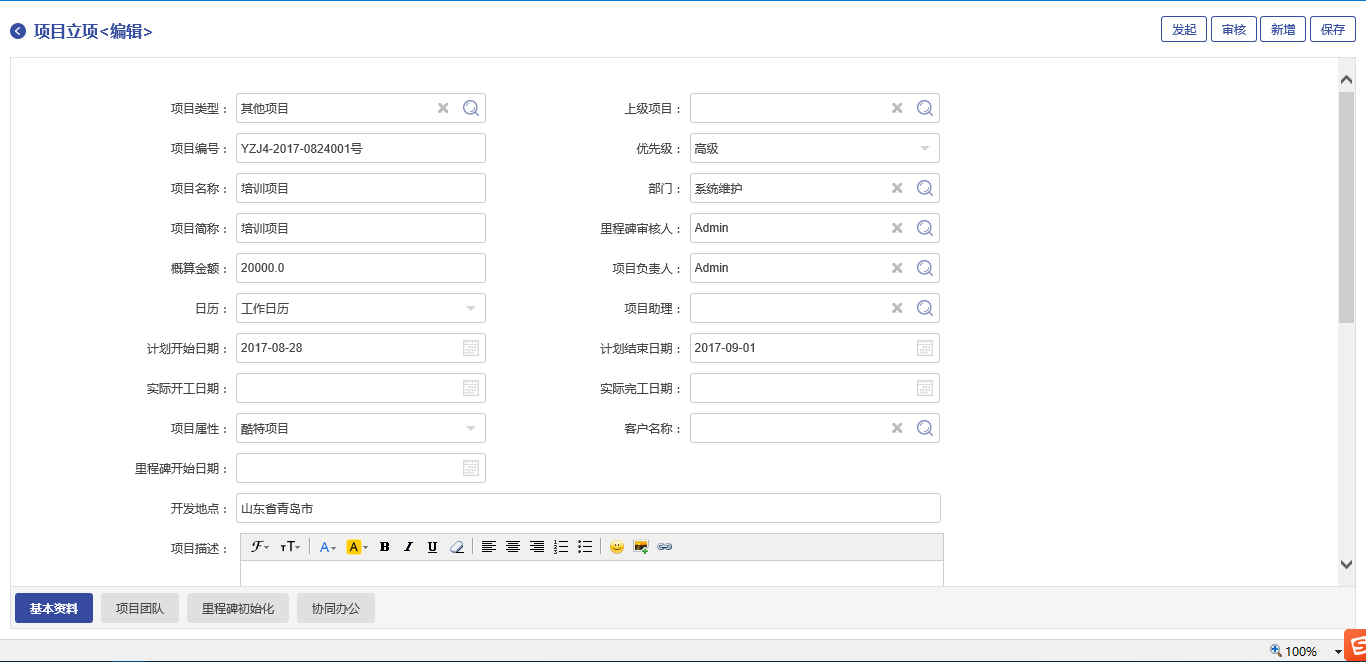Open calendar picker for 计划开始日期

(x=471, y=348)
